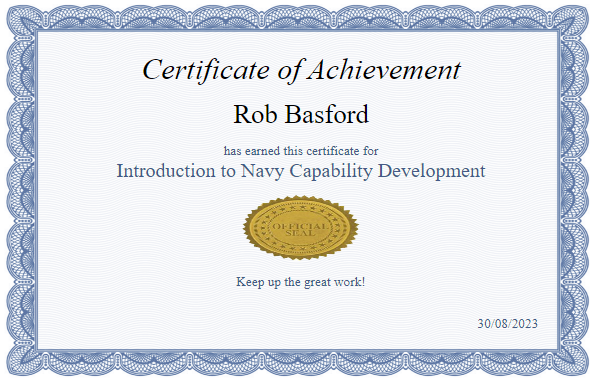The width and height of the screenshot is (595, 380).
Task: Click the has earned this certificate for line
Action: pyautogui.click(x=301, y=151)
